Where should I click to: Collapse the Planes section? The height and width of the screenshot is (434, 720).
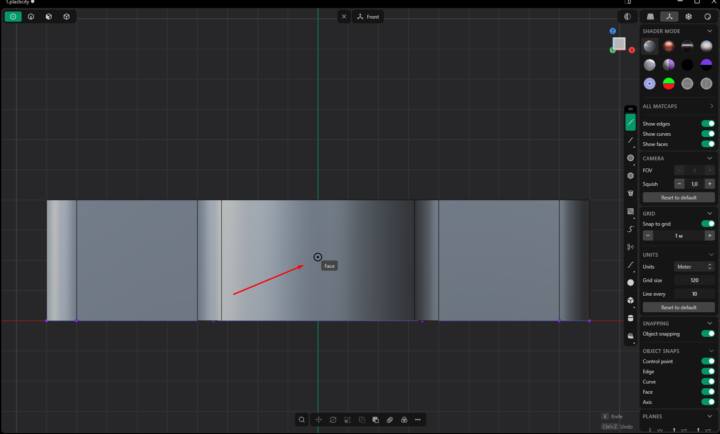[x=710, y=417]
